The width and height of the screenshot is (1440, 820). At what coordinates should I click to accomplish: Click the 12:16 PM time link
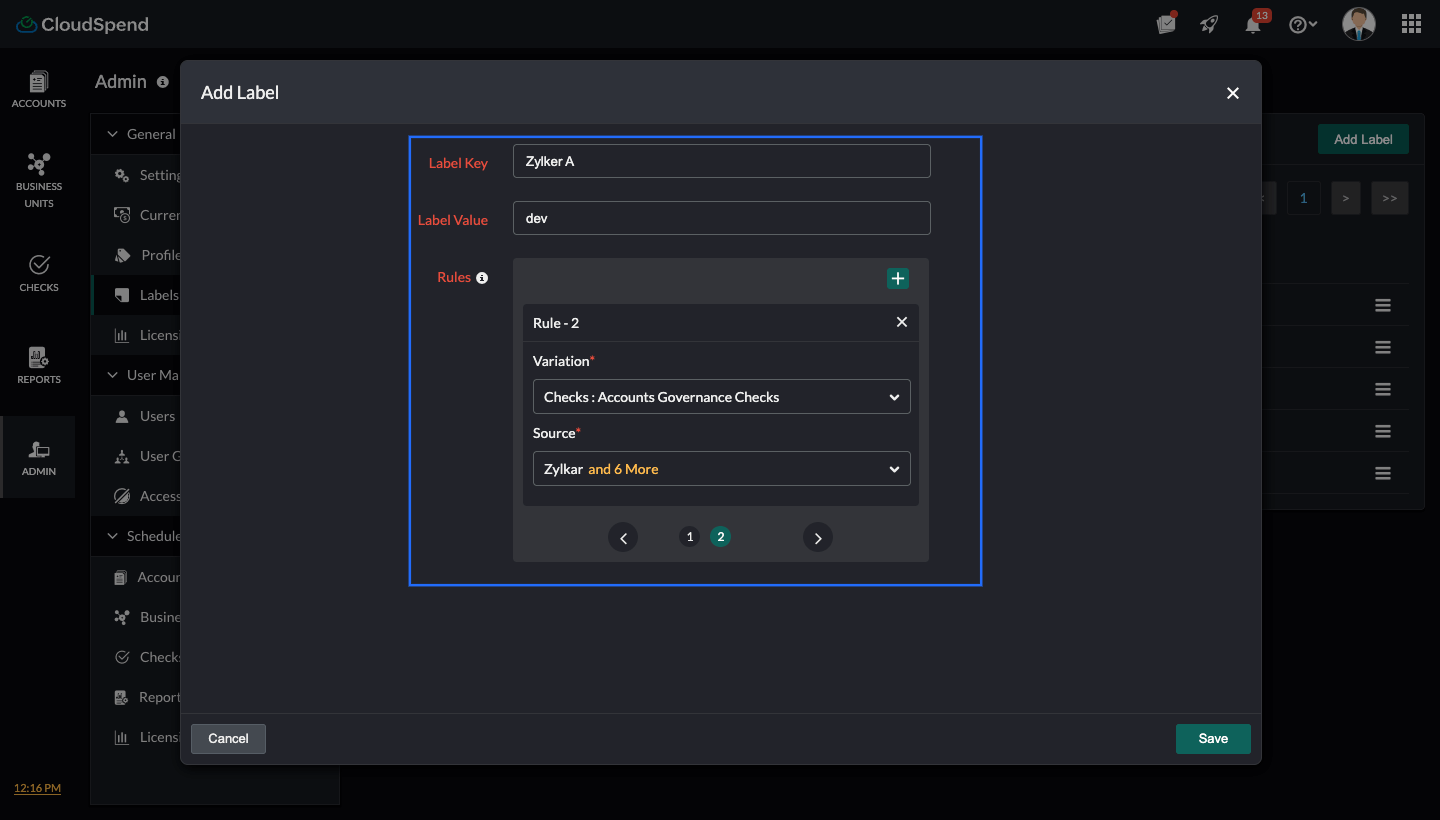click(x=37, y=788)
